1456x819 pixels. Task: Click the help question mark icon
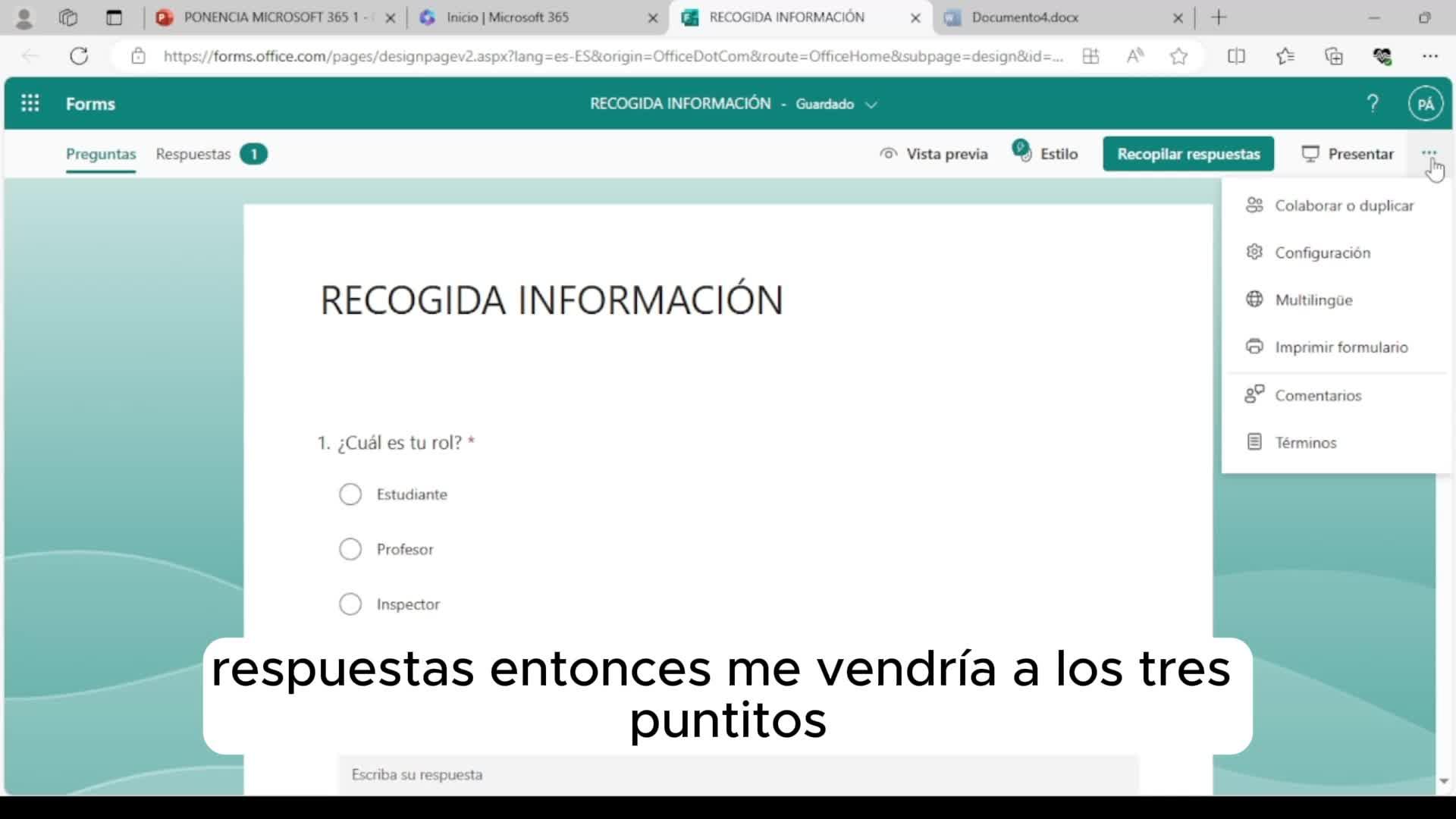(1373, 103)
